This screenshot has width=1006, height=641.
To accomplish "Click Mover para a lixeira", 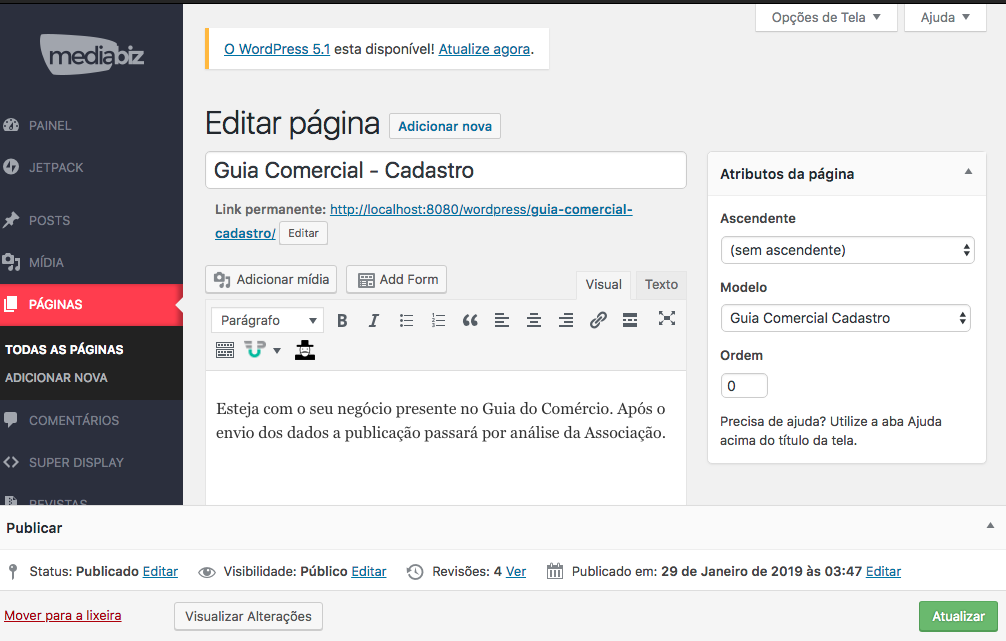I will [63, 616].
